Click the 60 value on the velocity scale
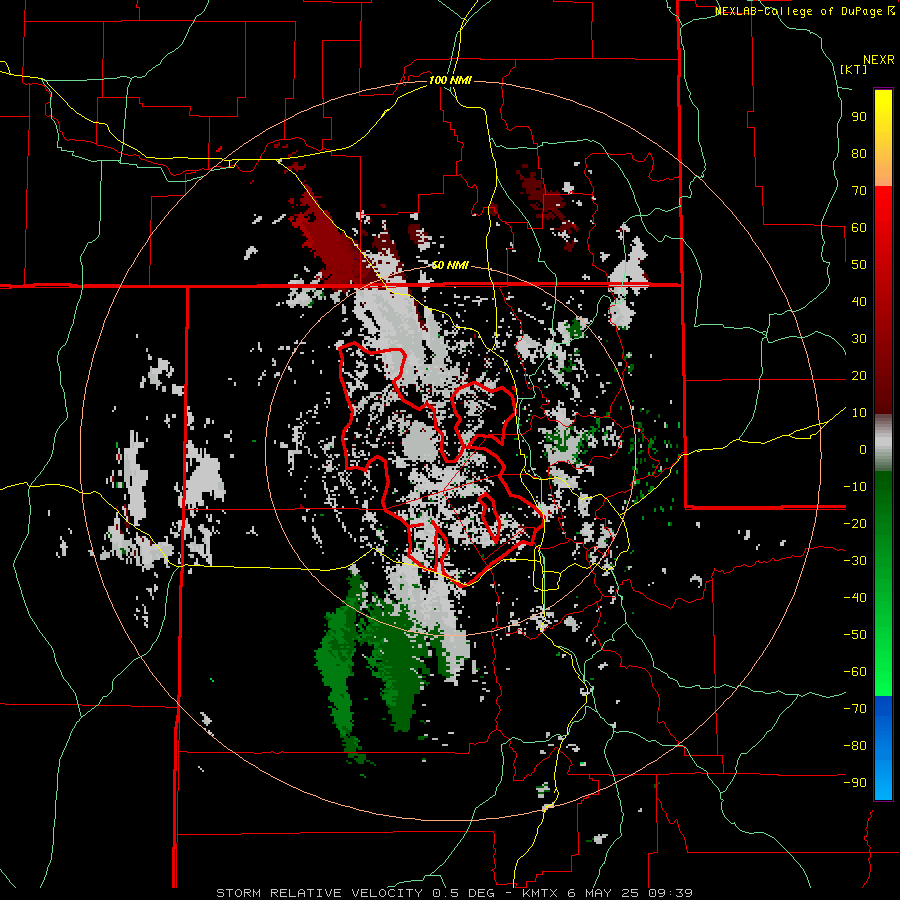 click(x=859, y=227)
